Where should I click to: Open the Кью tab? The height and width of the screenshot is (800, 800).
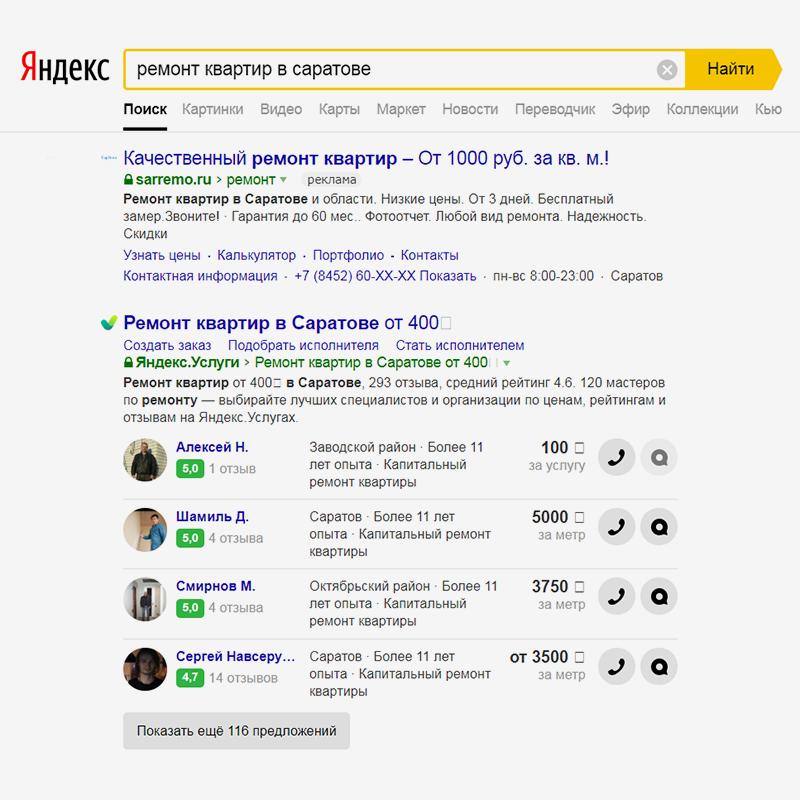coord(768,109)
